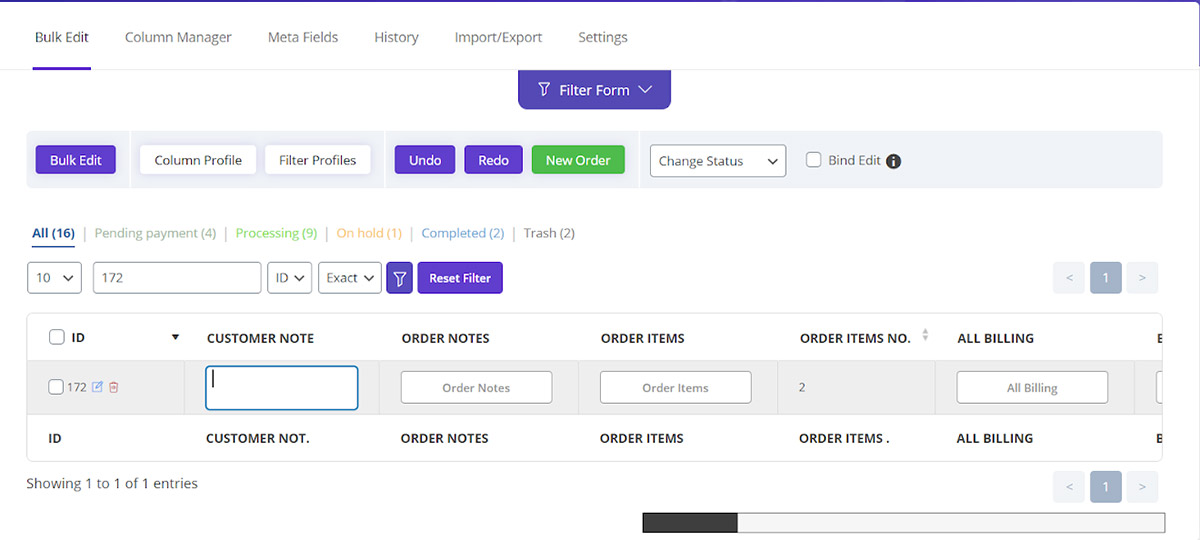Expand the Filter Form panel
1200x540 pixels.
pyautogui.click(x=594, y=90)
